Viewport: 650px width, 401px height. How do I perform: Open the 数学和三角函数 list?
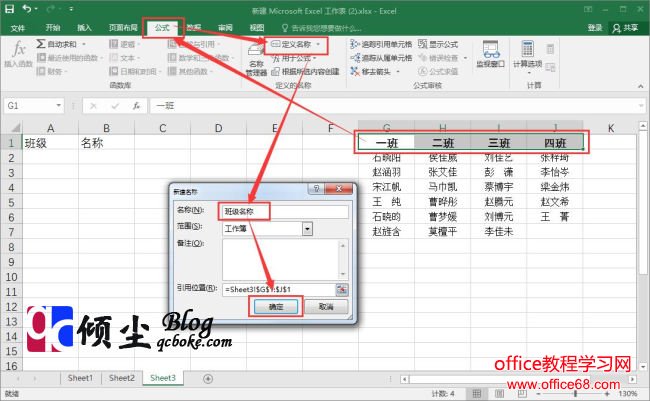(201, 58)
